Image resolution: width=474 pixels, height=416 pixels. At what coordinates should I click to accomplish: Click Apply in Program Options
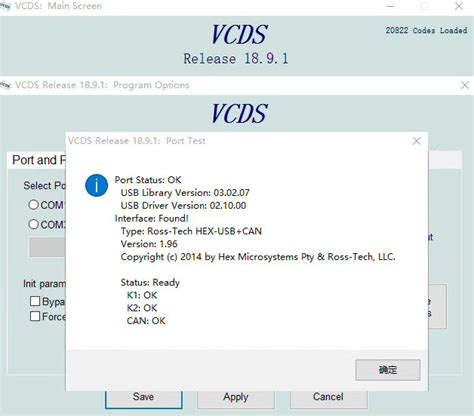236,398
